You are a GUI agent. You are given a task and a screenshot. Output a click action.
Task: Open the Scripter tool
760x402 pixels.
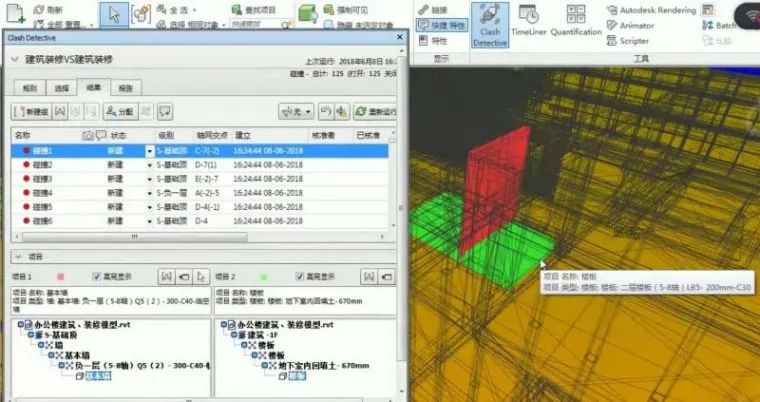pyautogui.click(x=628, y=41)
